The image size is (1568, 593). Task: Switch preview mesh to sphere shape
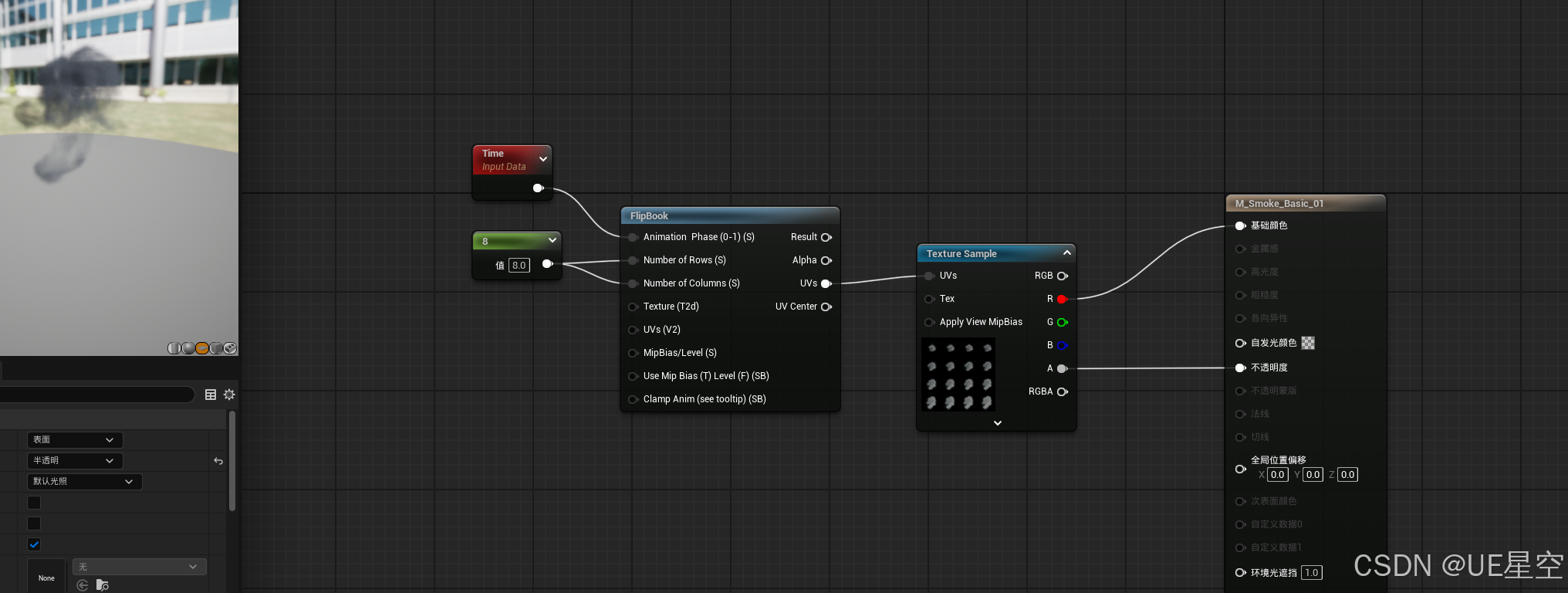[188, 348]
